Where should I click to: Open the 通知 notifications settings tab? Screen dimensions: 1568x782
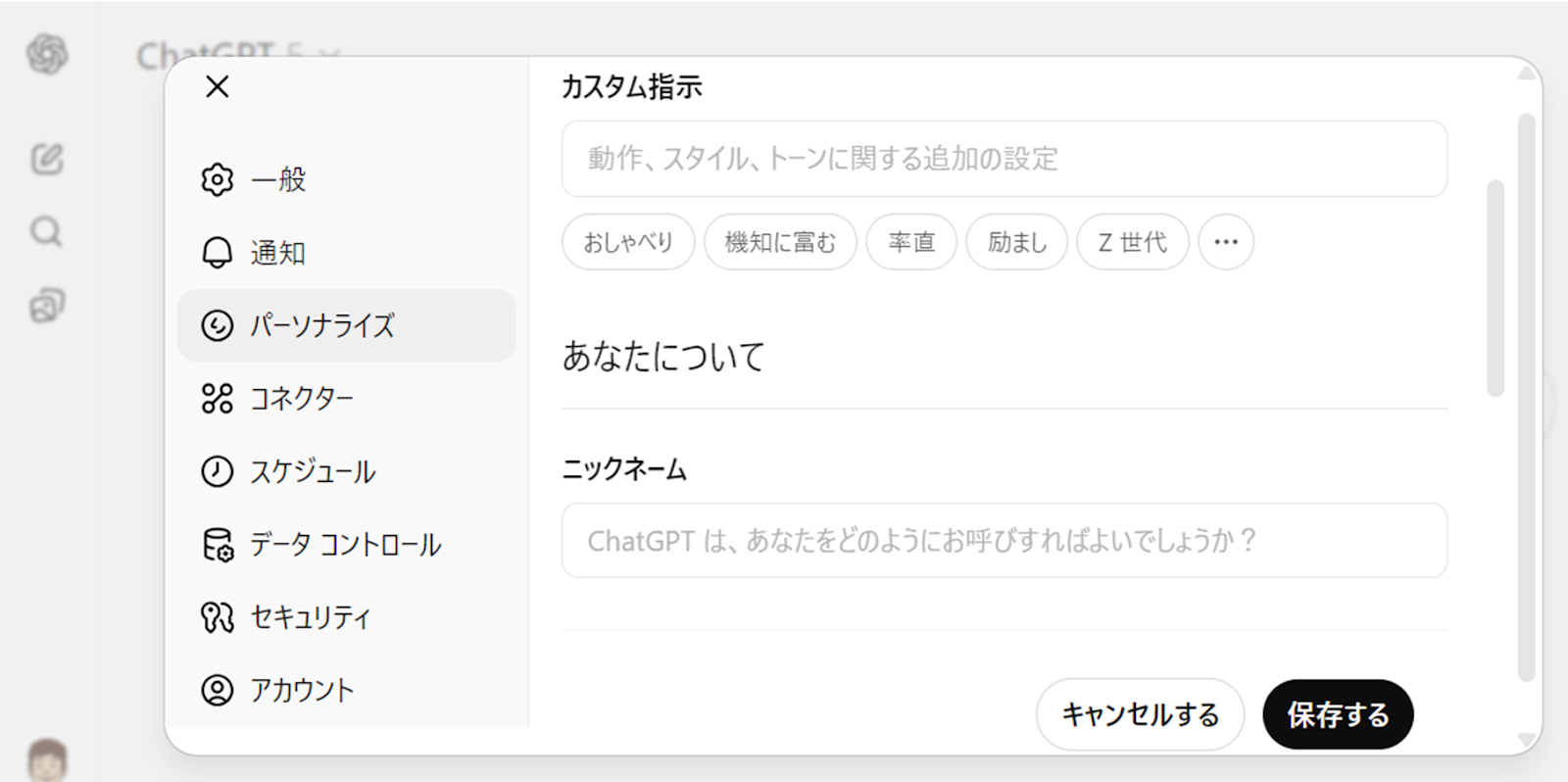276,253
